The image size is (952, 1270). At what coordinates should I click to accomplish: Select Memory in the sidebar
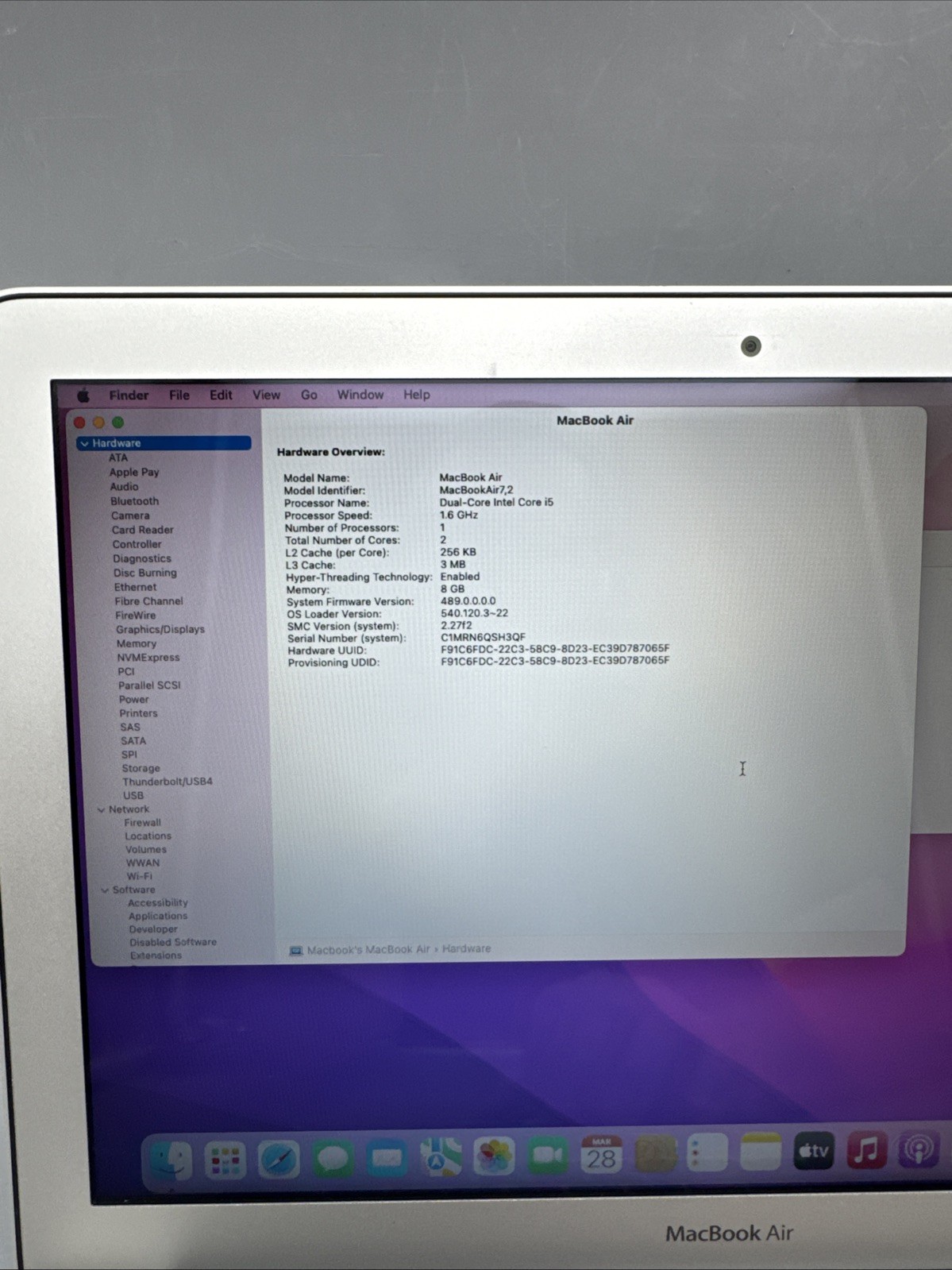(137, 644)
